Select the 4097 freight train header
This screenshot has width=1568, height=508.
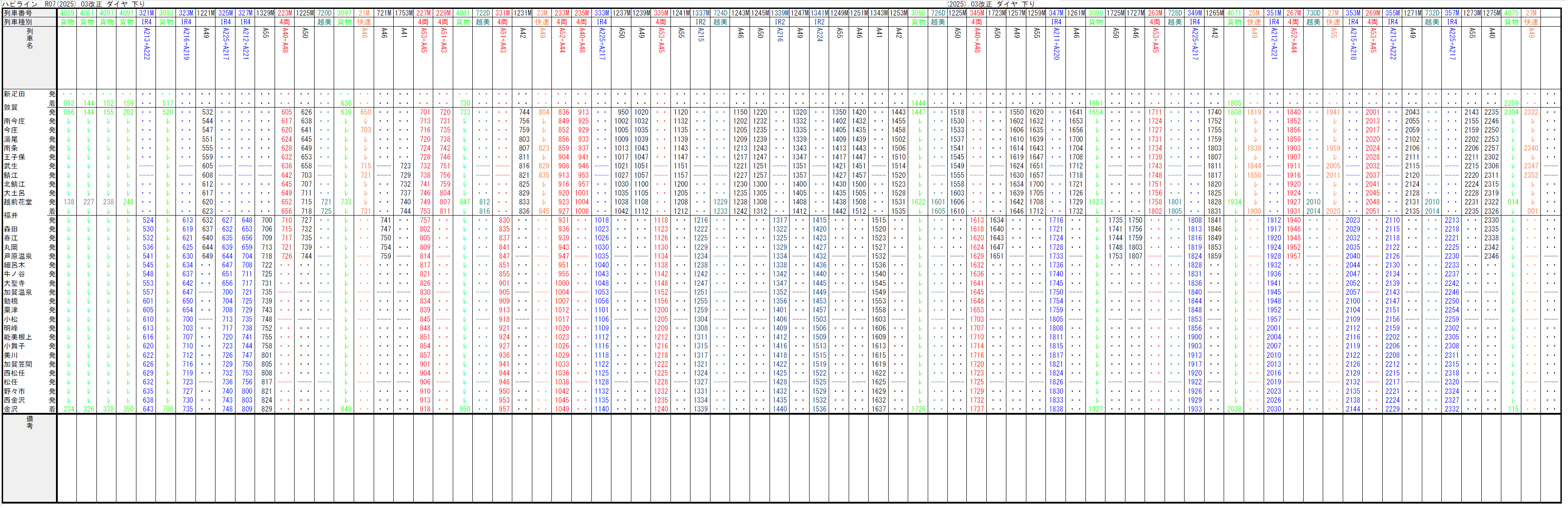tap(107, 13)
